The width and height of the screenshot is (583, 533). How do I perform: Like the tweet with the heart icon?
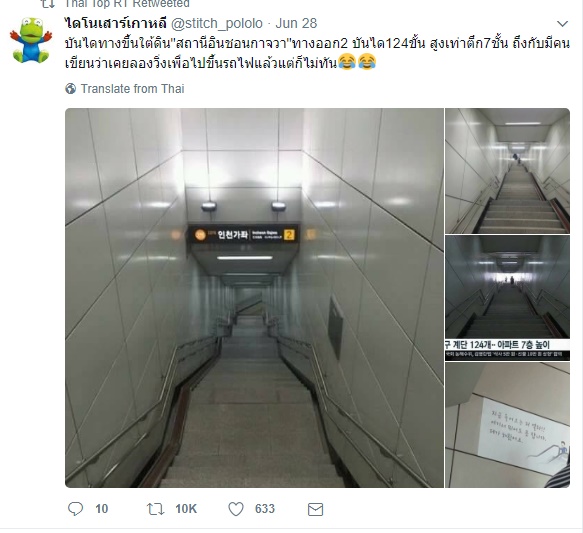[236, 509]
